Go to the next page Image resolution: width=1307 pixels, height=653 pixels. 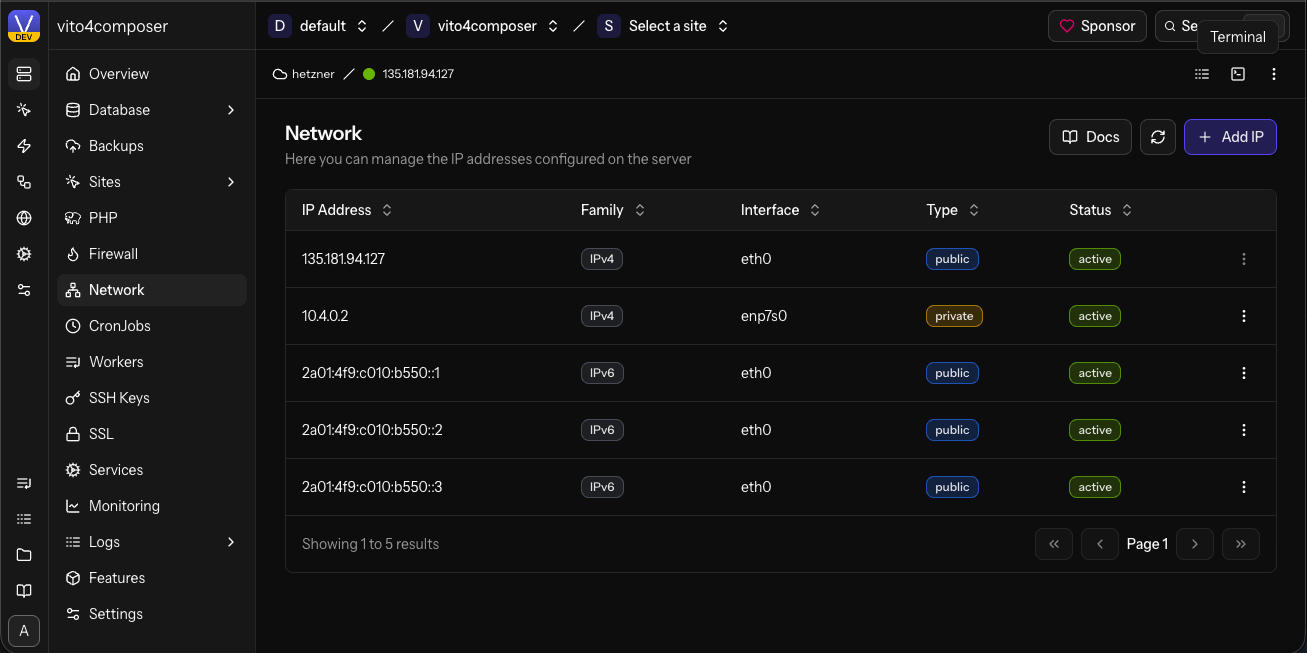(1195, 544)
